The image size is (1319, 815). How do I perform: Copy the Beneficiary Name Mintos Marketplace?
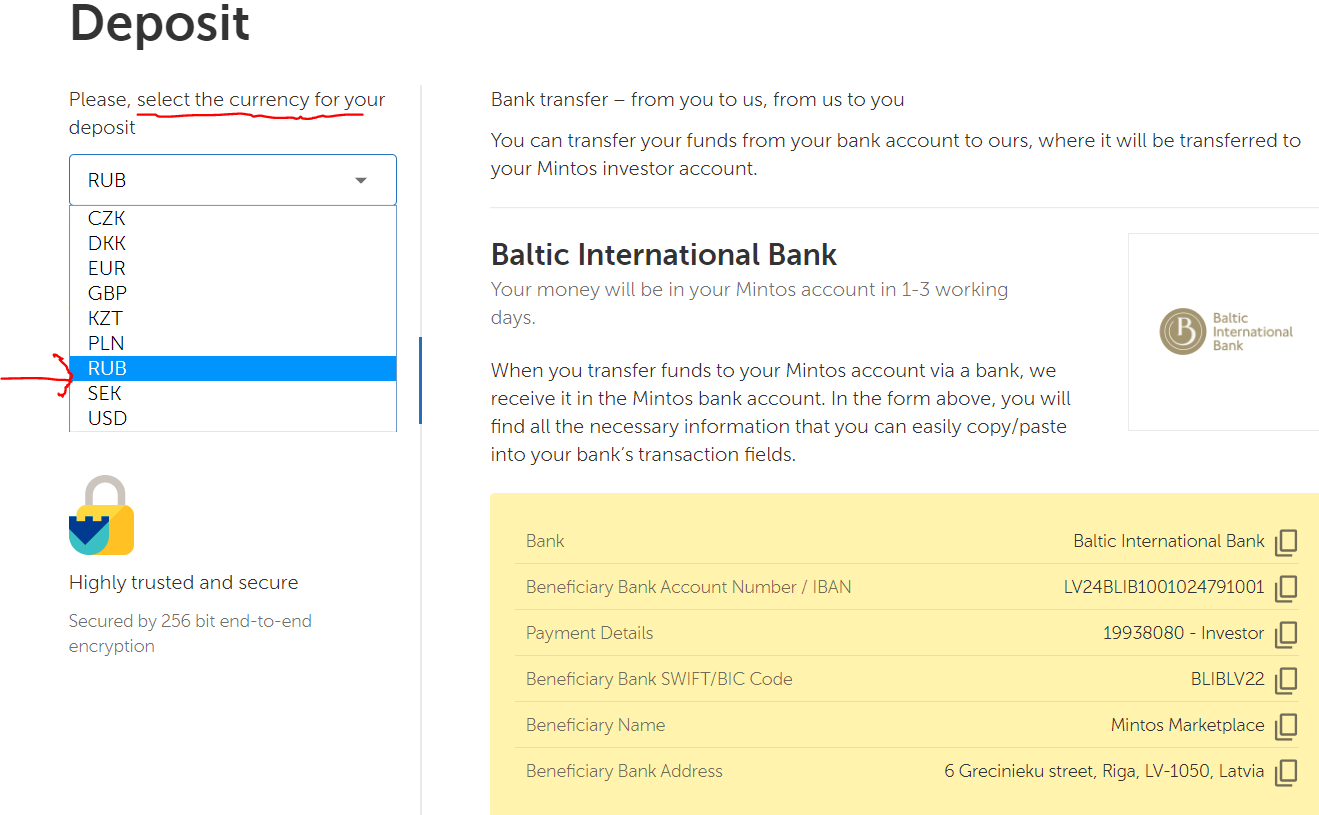[1286, 726]
